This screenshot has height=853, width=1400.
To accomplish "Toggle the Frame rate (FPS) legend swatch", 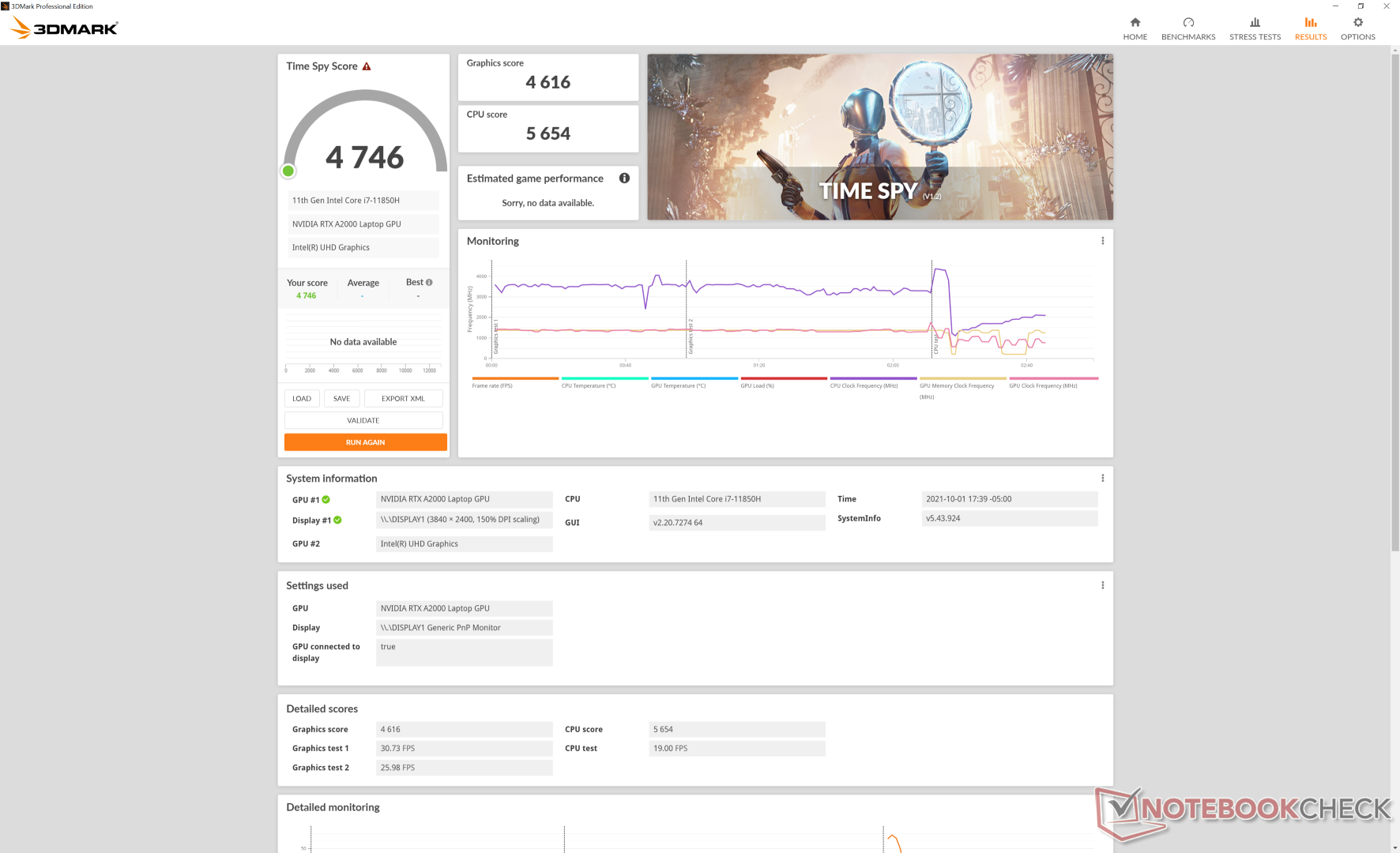I will click(x=515, y=378).
